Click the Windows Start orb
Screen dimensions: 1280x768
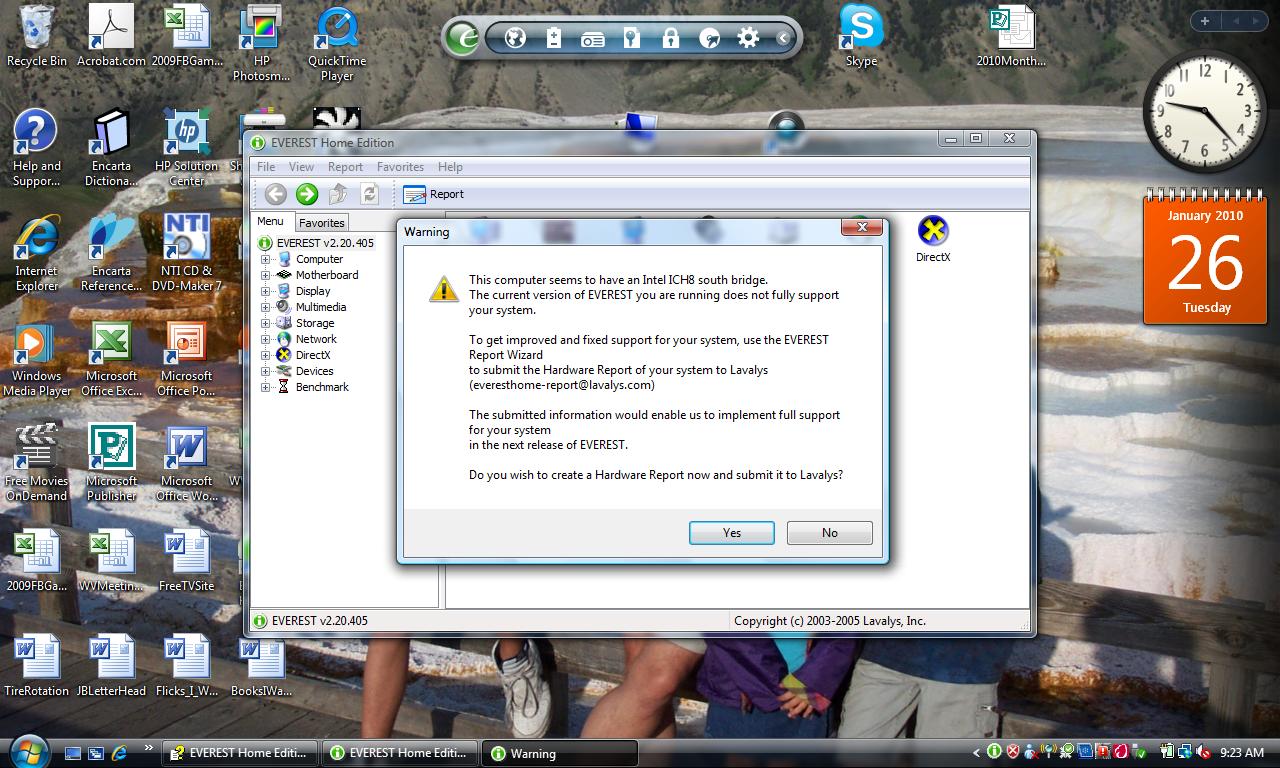pos(28,750)
